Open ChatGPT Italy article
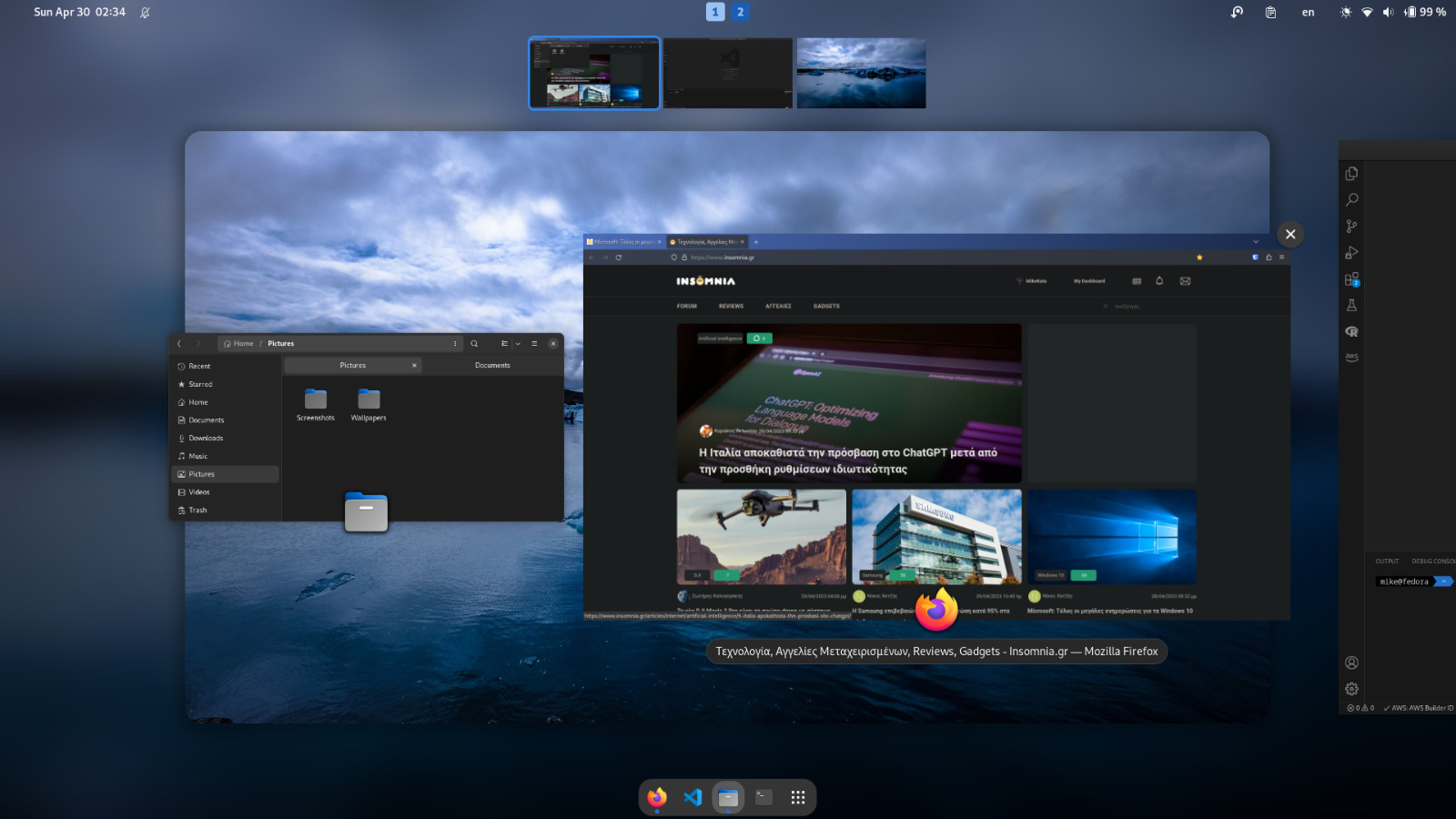Viewport: 1456px width, 819px height. coord(849,403)
